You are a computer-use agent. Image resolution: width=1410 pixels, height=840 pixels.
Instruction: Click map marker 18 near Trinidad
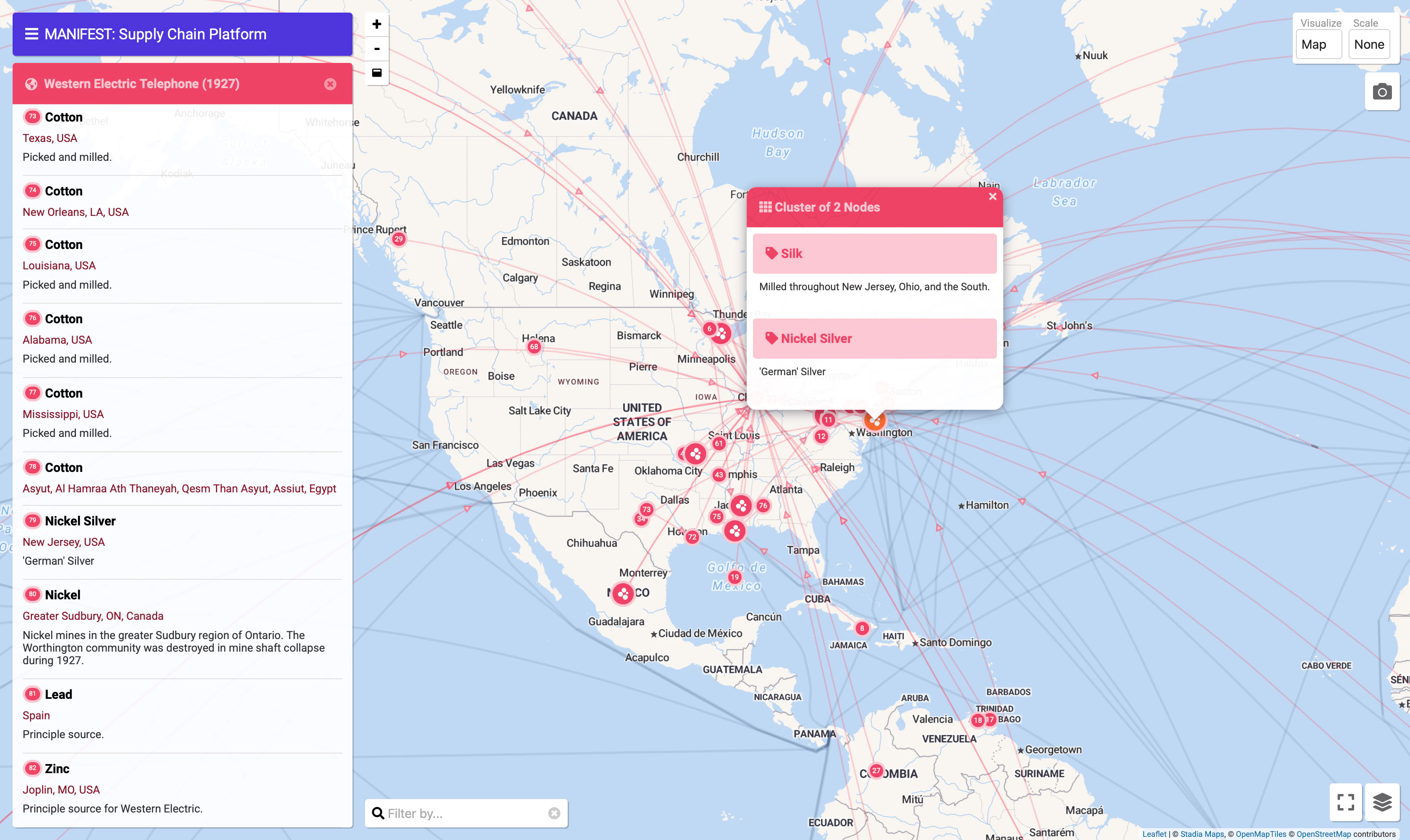pyautogui.click(x=978, y=720)
